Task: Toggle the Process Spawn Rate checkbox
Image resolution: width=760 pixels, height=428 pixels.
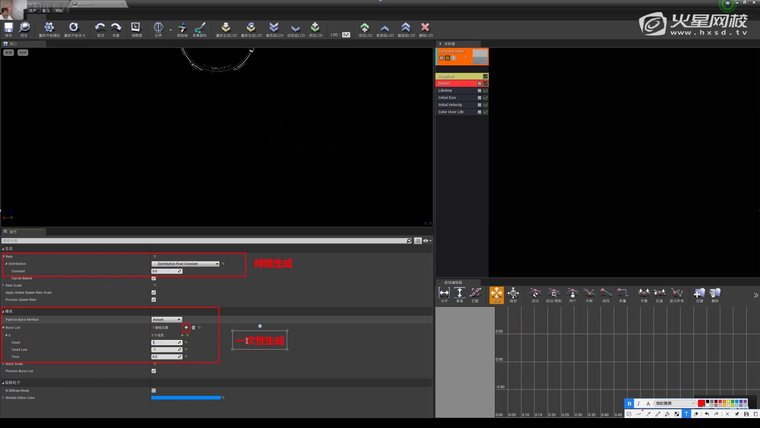Action: pos(153,299)
